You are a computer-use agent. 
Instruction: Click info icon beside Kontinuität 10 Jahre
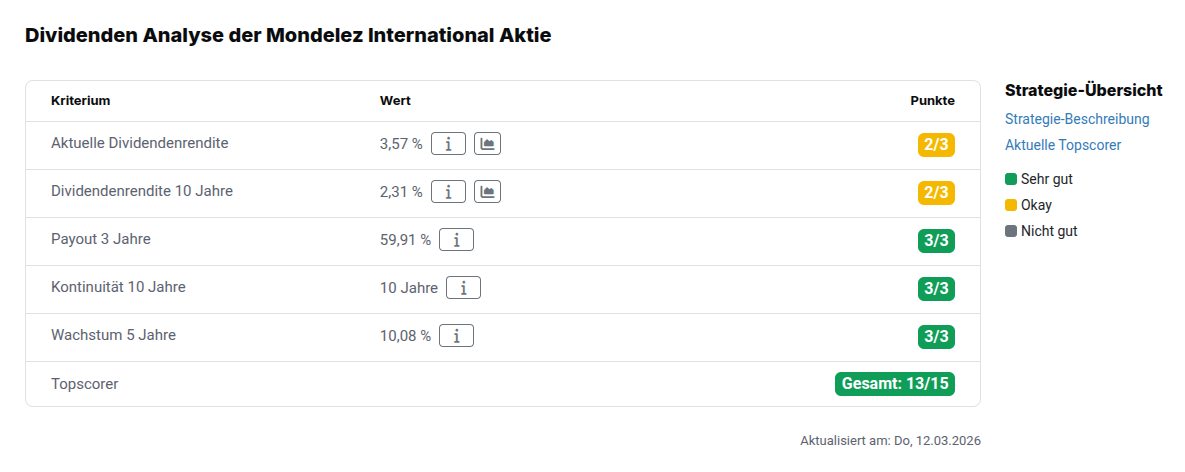click(463, 288)
